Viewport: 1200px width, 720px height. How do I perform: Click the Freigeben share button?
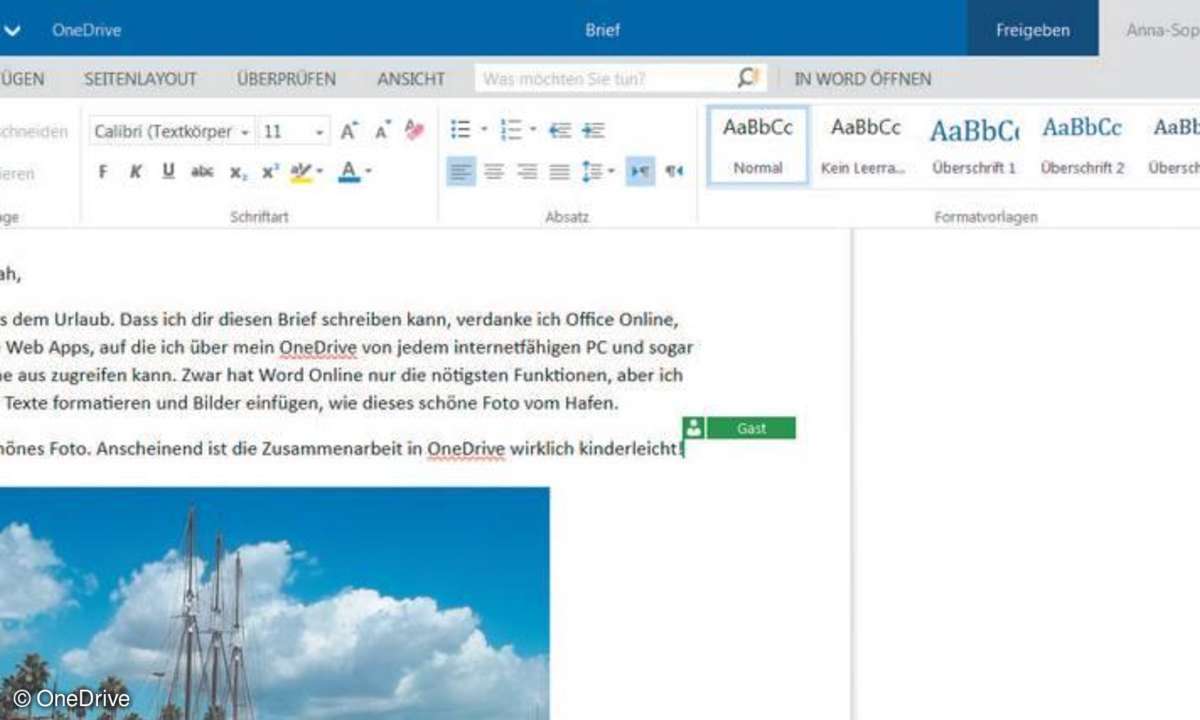1032,29
